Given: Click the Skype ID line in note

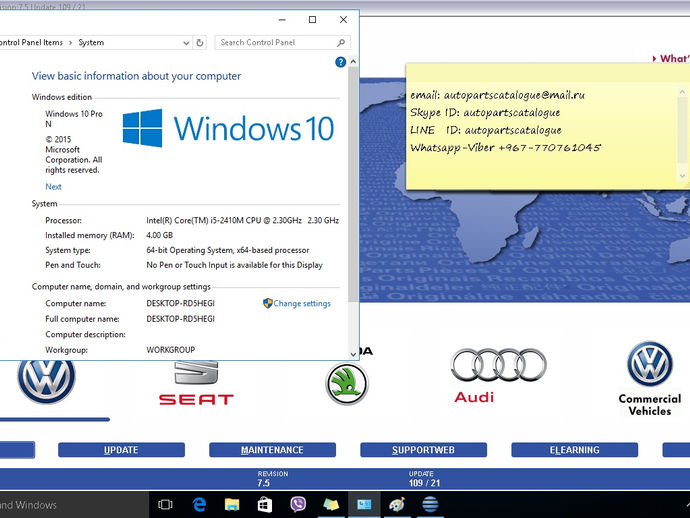Looking at the screenshot, I should 485,113.
